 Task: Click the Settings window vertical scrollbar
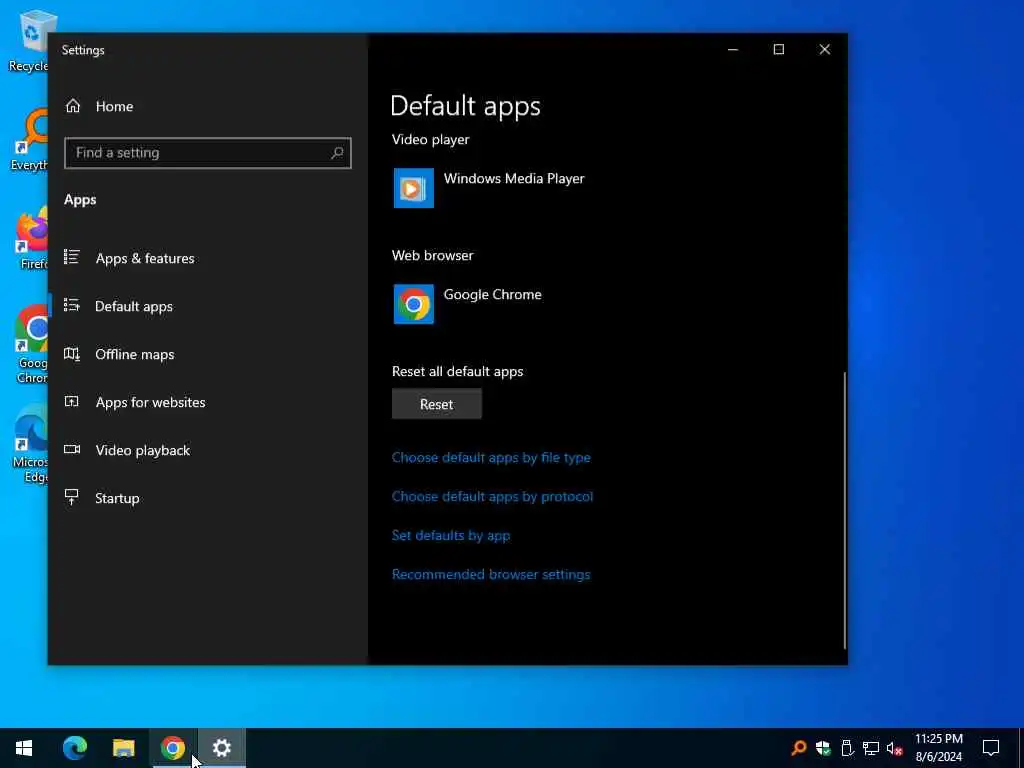(844, 509)
